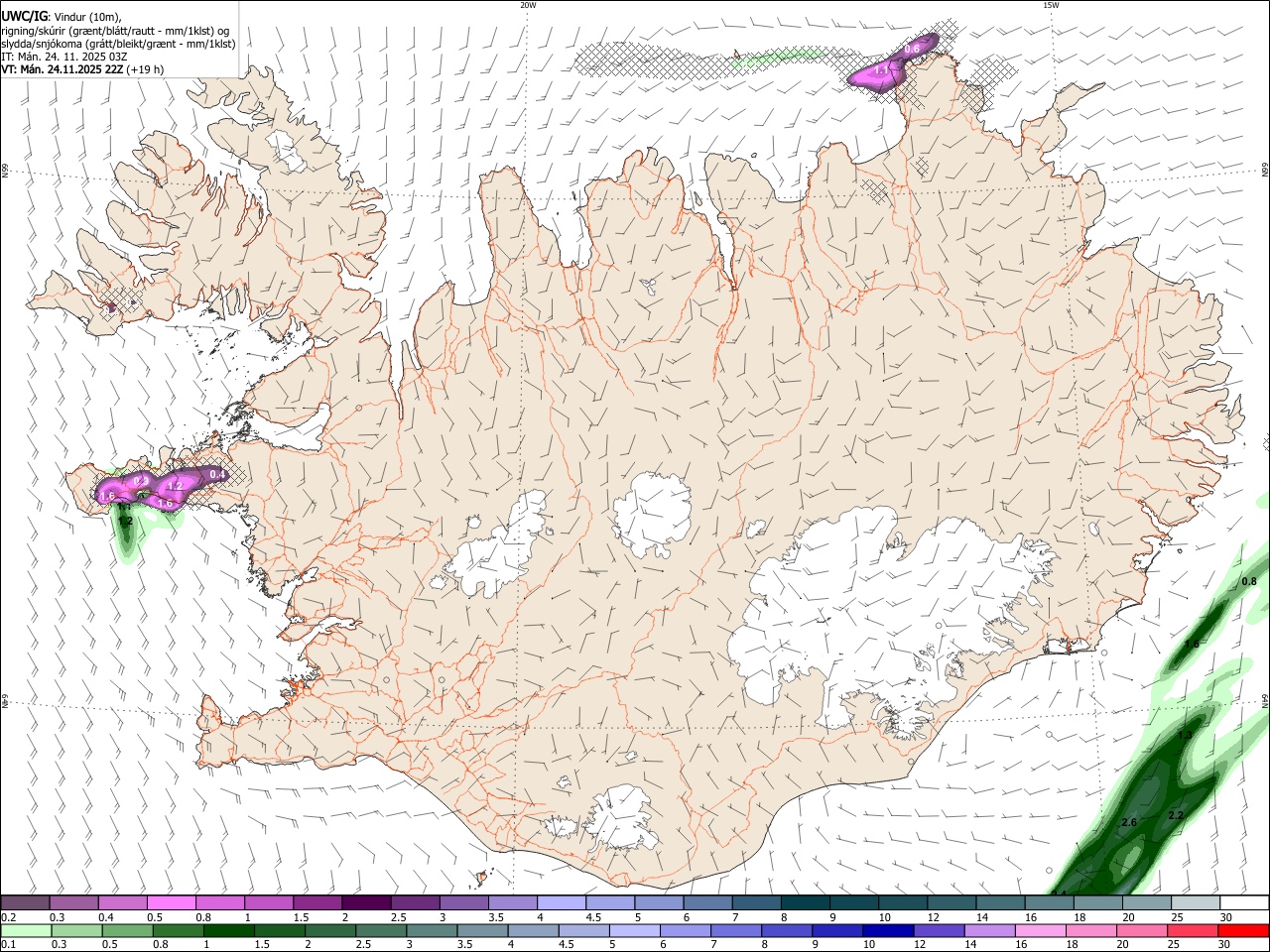
Task: Pick the snow legend swatch labeled 6
Action: pyautogui.click(x=708, y=902)
